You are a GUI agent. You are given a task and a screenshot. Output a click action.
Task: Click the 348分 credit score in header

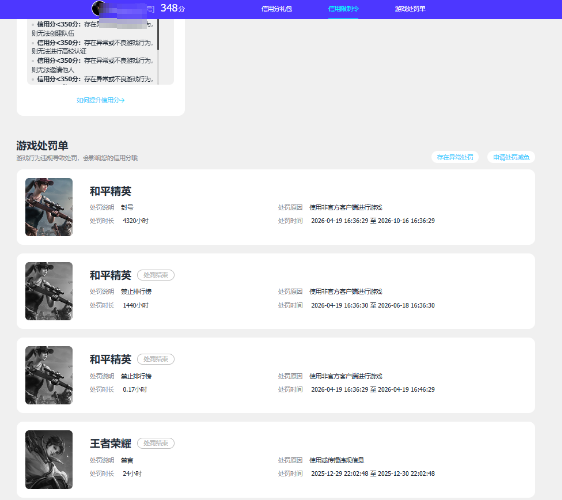click(x=173, y=8)
